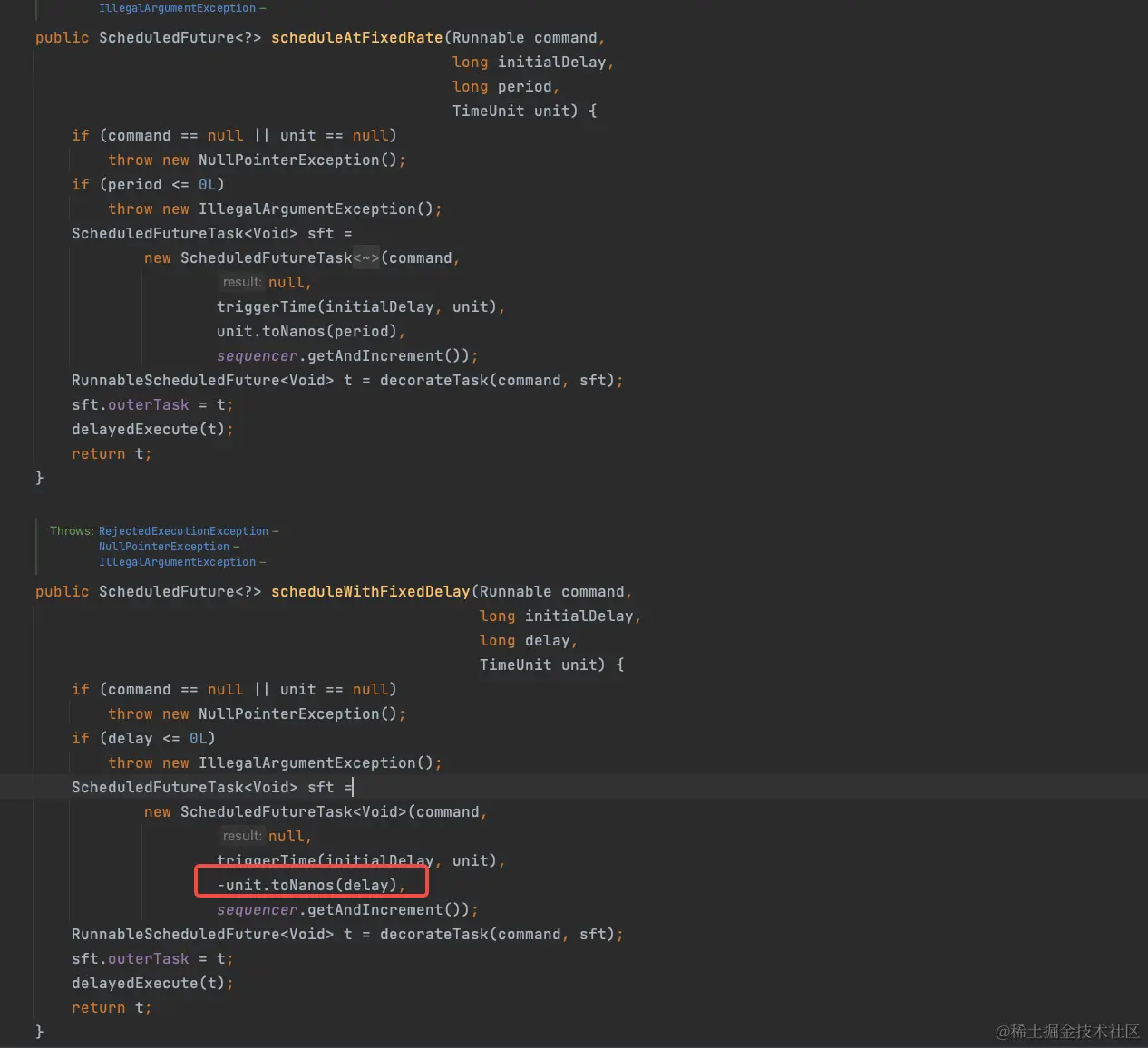This screenshot has width=1148, height=1048.
Task: Click 'return t;' in scheduleAtFixedRate
Action: coord(112,454)
